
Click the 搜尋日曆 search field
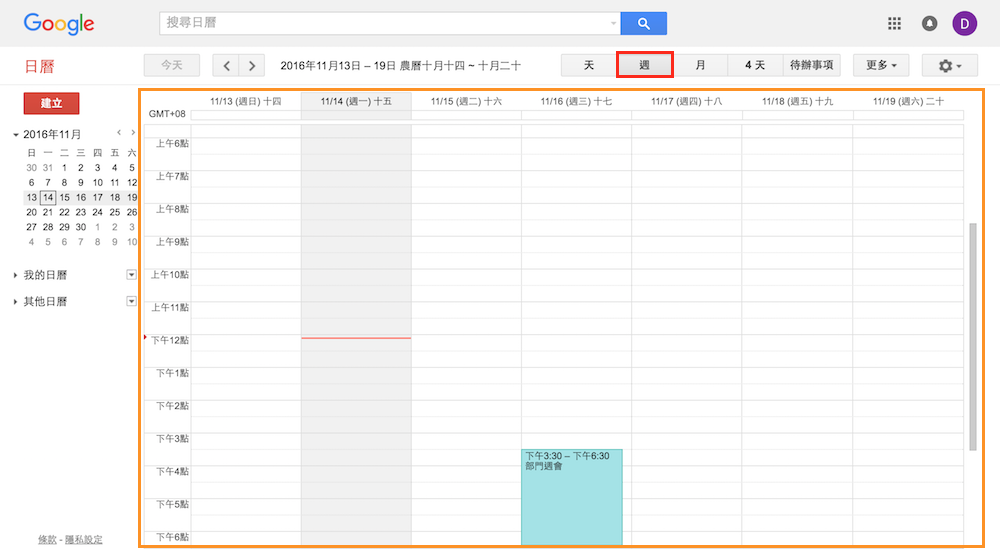[385, 23]
